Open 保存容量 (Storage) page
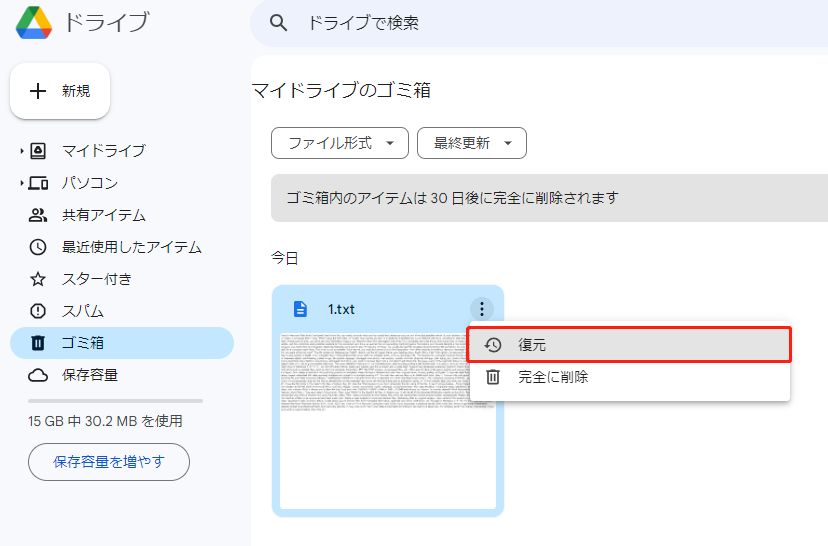The image size is (828, 546). pos(89,375)
